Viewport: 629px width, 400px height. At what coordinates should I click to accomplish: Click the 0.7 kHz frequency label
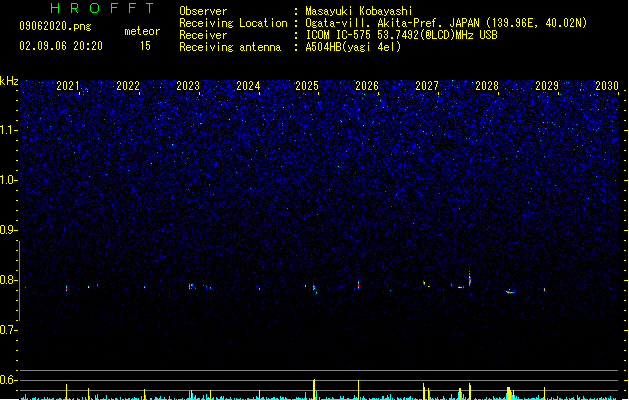coord(8,330)
